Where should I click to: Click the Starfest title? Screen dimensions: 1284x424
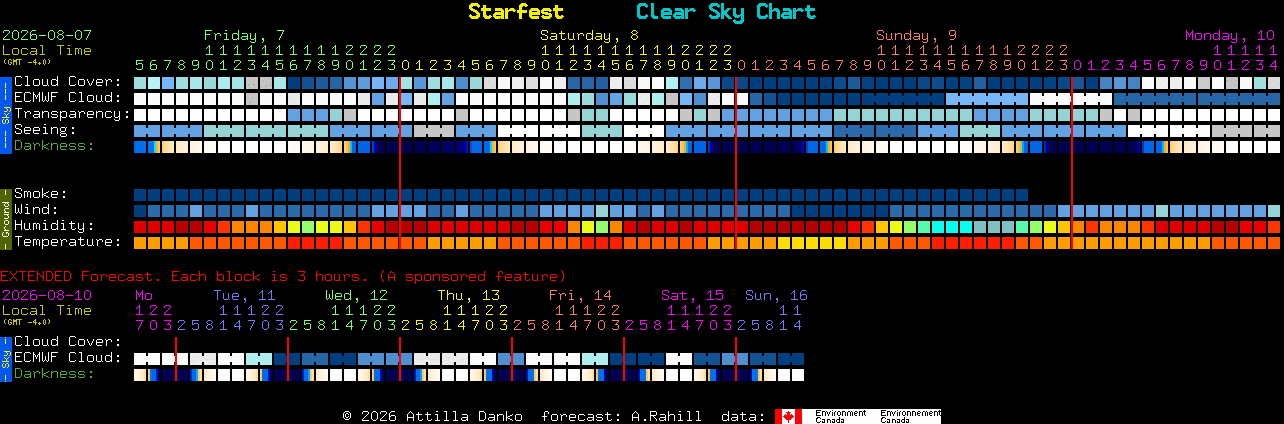click(x=516, y=12)
